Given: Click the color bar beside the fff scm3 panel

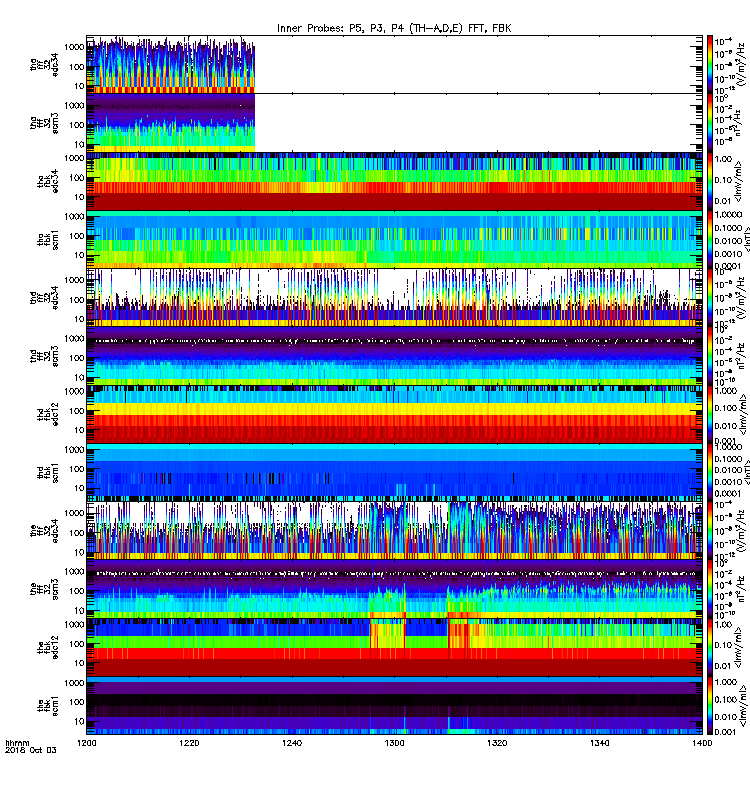Looking at the screenshot, I should tap(709, 589).
